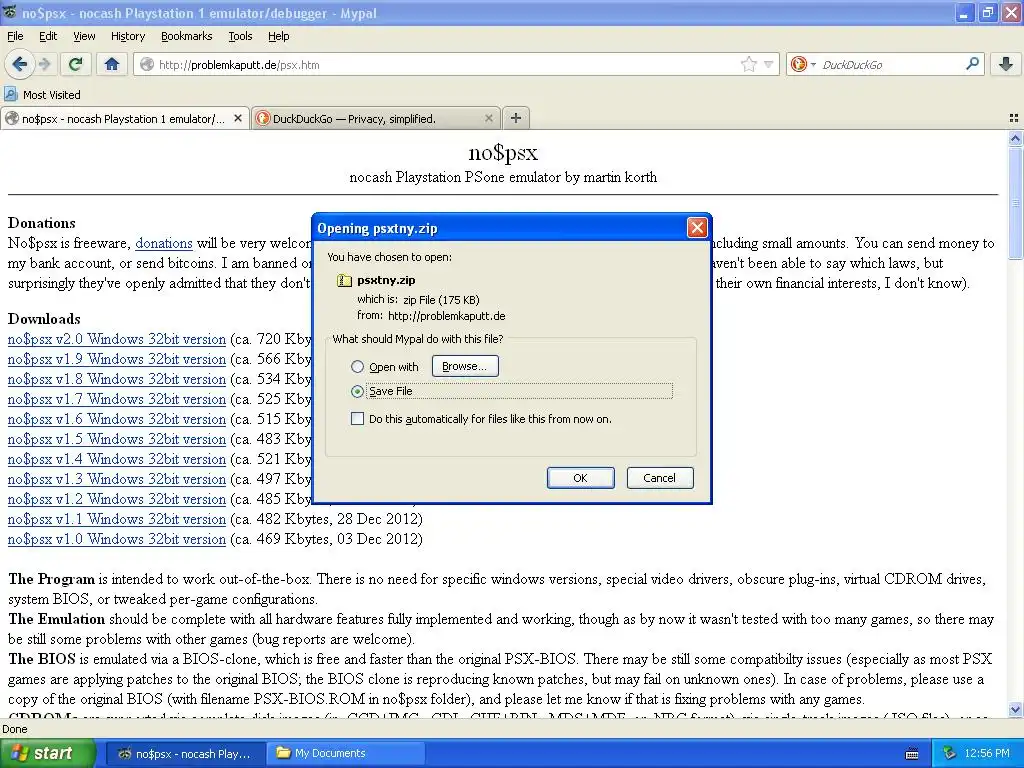Screen dimensions: 1024x768
Task: Click the Most Visited bookmarks icon
Action: [x=10, y=94]
